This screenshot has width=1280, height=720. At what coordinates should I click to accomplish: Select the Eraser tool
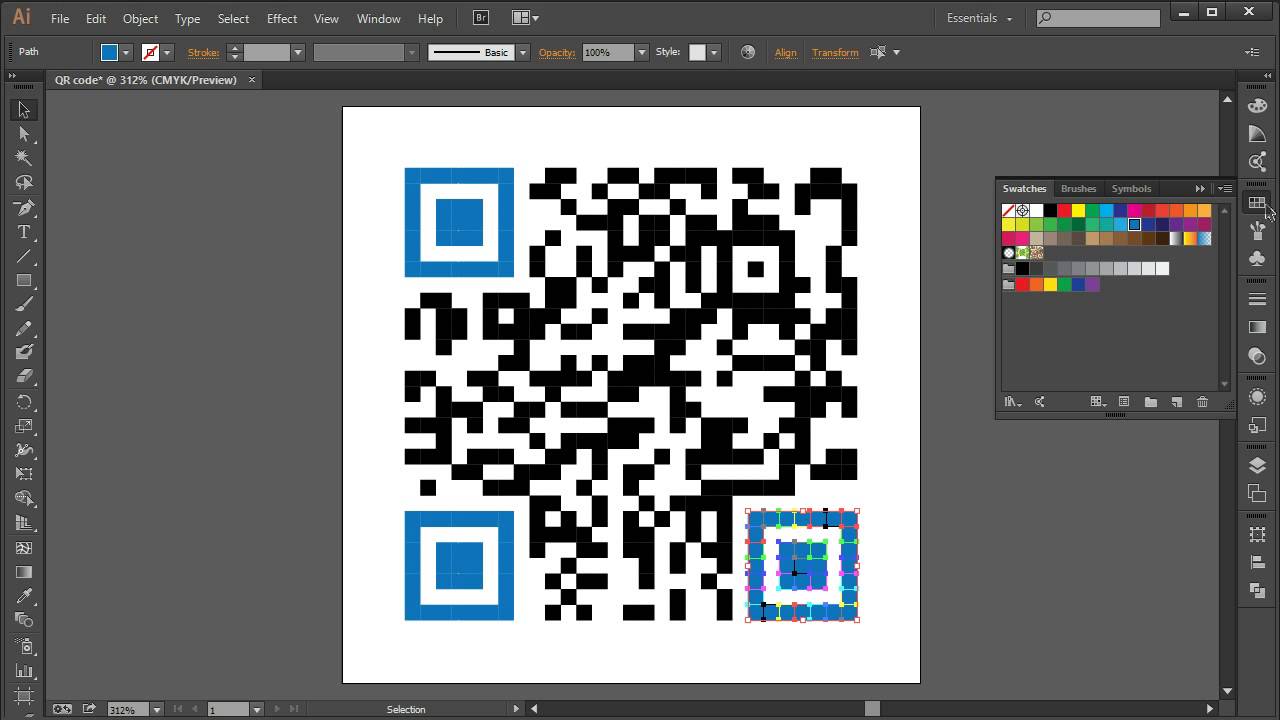[x=24, y=377]
